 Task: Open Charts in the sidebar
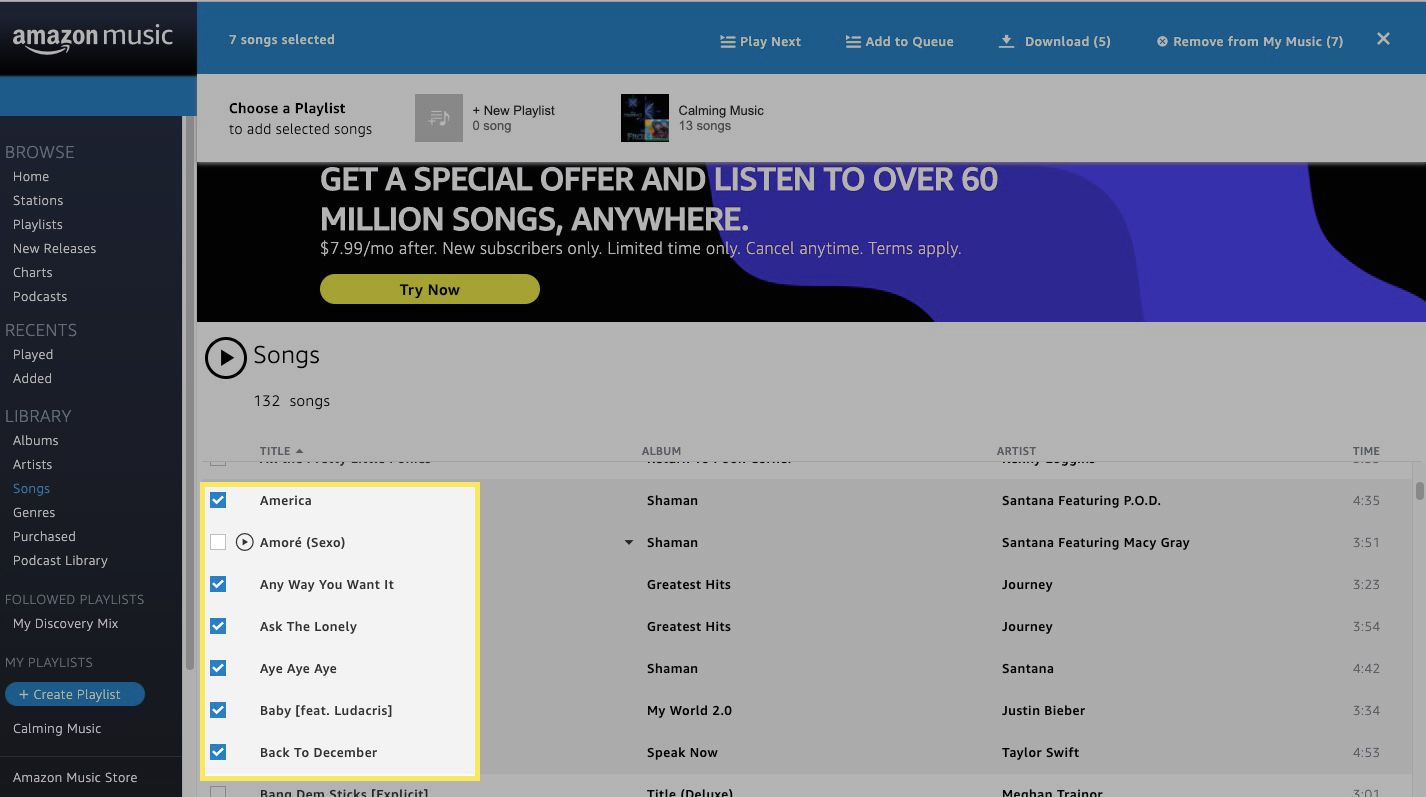[33, 272]
